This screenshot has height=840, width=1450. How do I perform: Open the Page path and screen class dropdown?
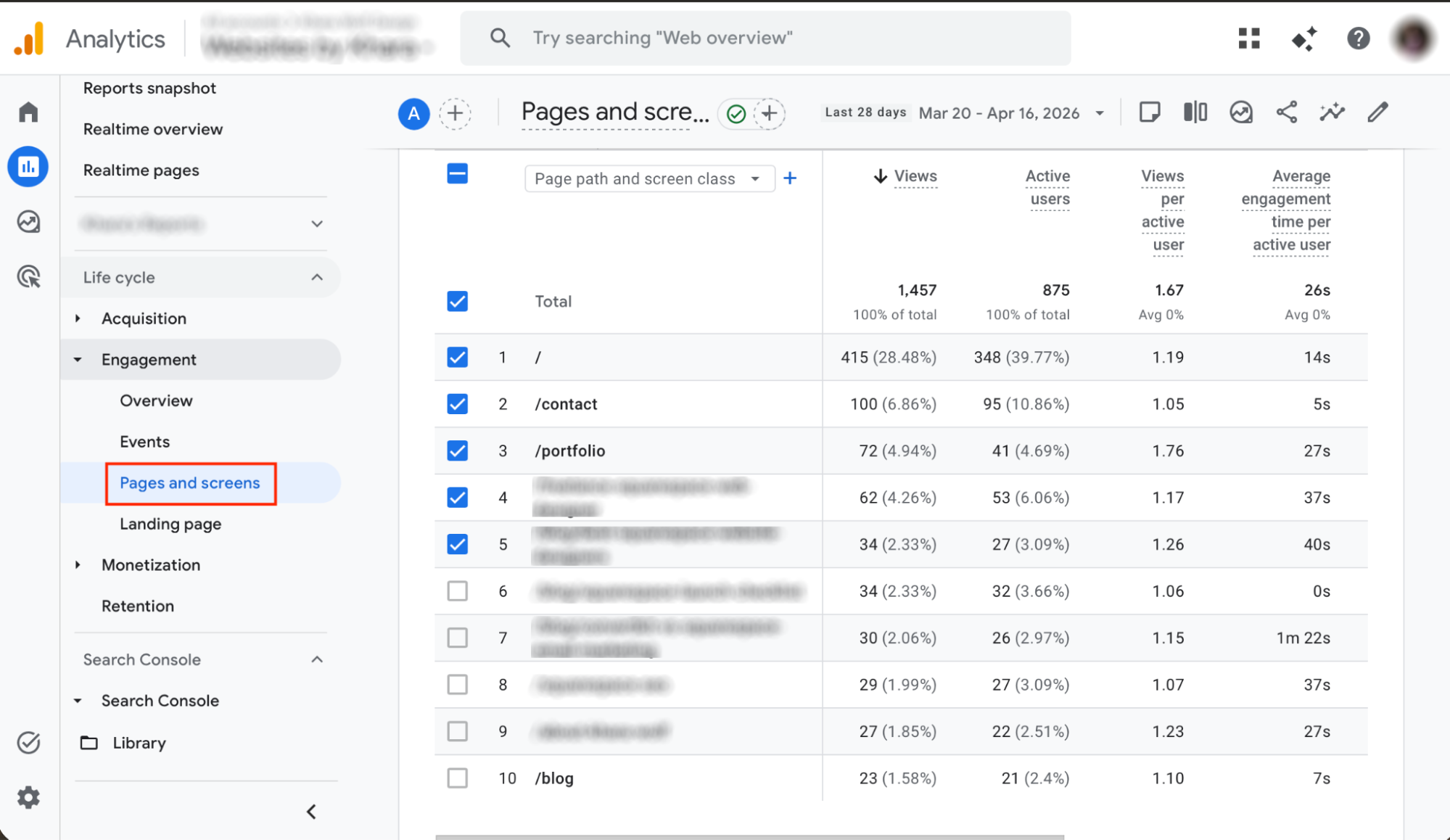[x=650, y=178]
